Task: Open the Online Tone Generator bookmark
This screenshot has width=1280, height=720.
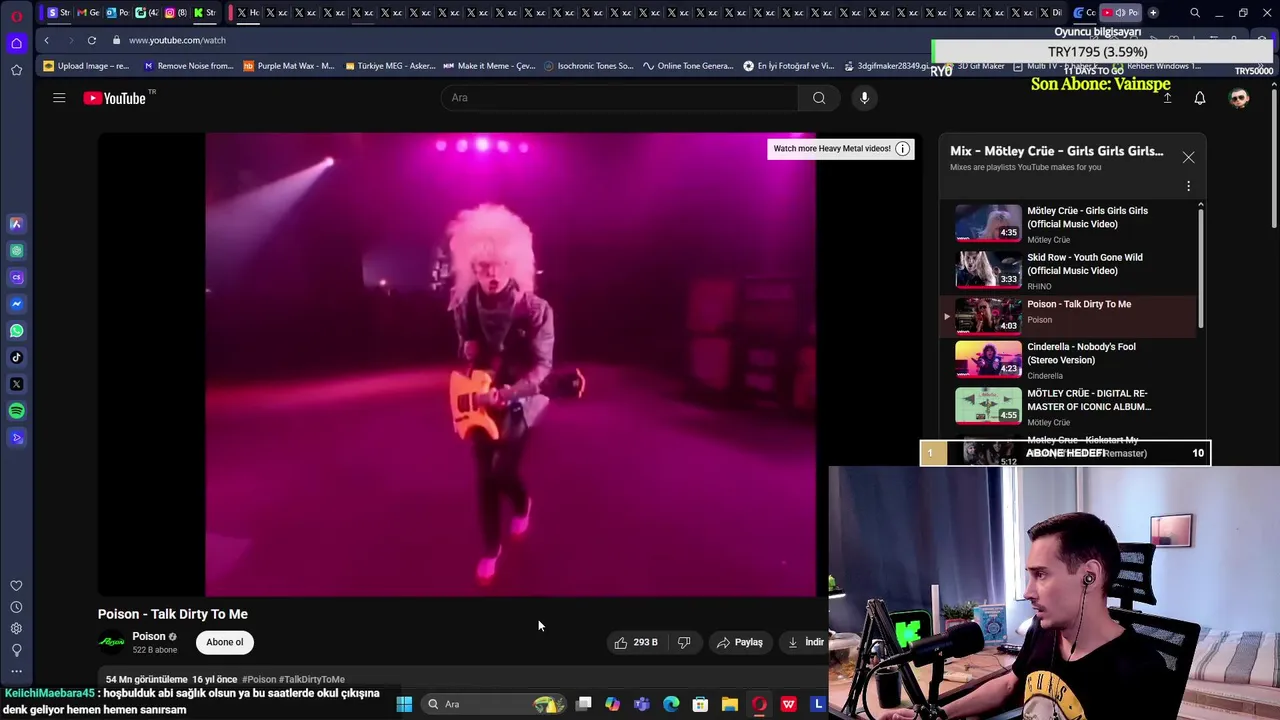Action: point(689,66)
